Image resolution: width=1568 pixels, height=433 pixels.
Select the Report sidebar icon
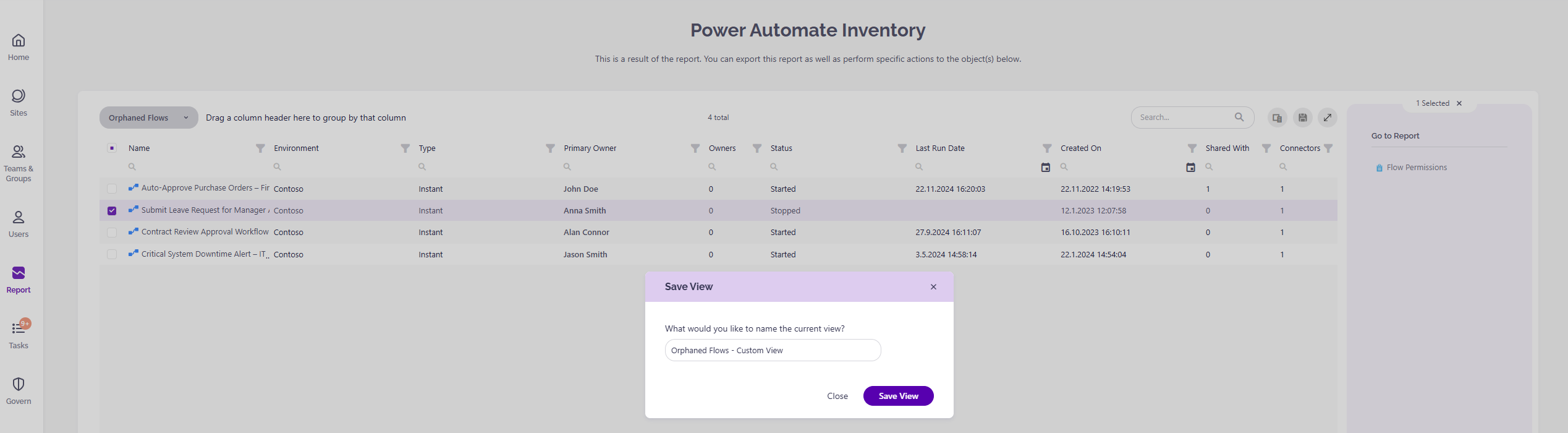[x=19, y=280]
